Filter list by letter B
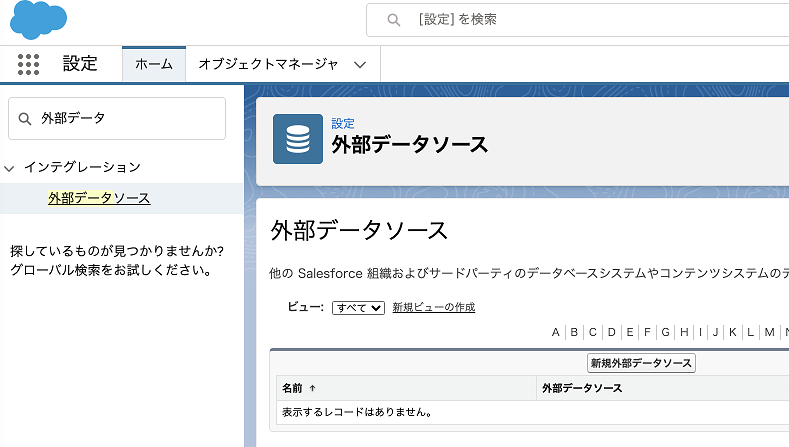 tap(574, 332)
